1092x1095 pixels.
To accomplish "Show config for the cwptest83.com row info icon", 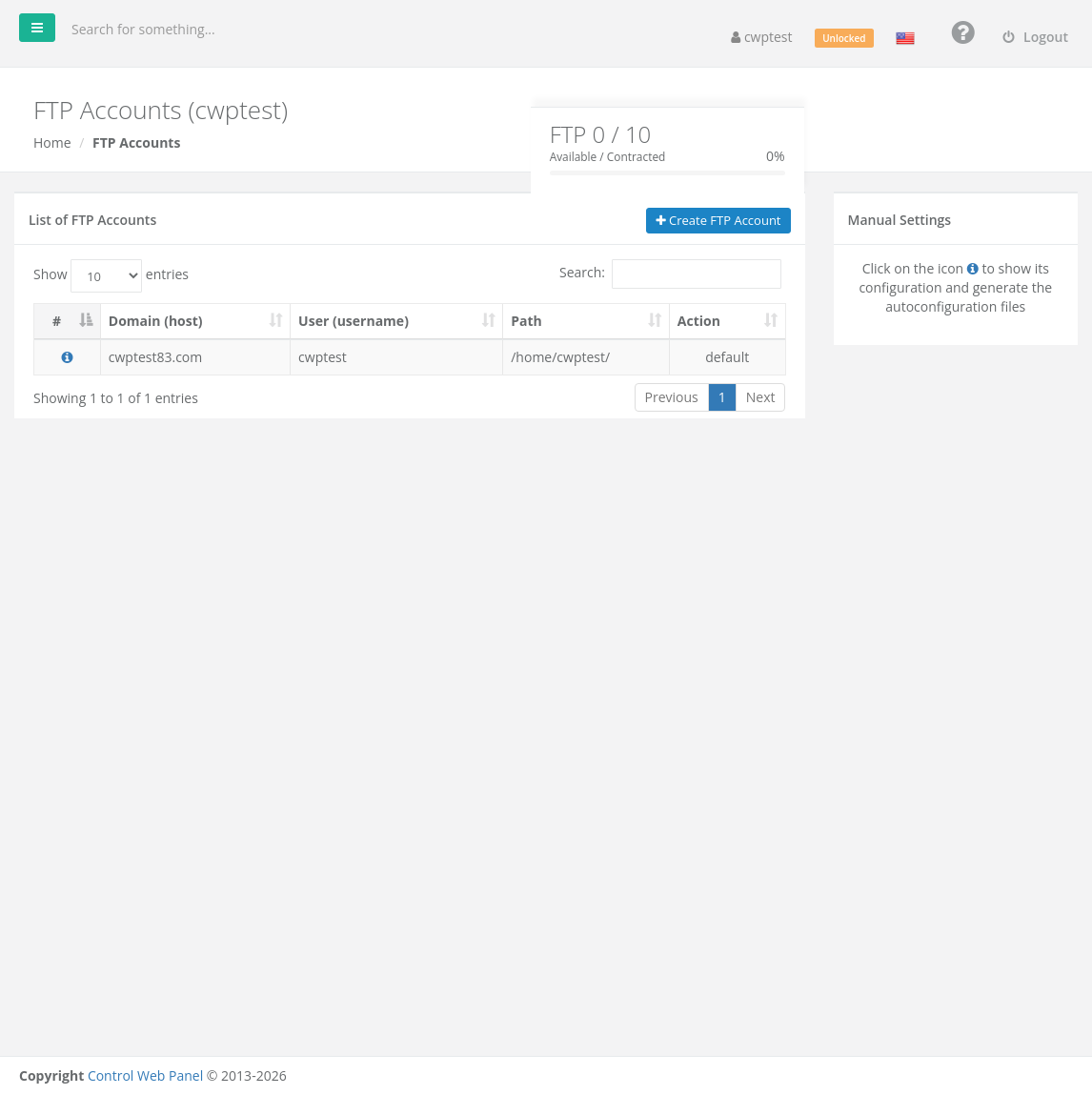I will (x=67, y=357).
